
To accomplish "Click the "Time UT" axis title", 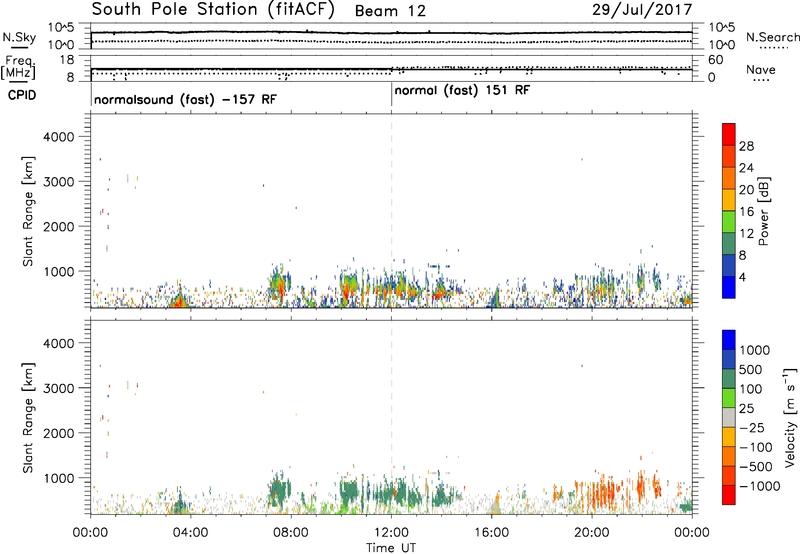I will pos(391,548).
